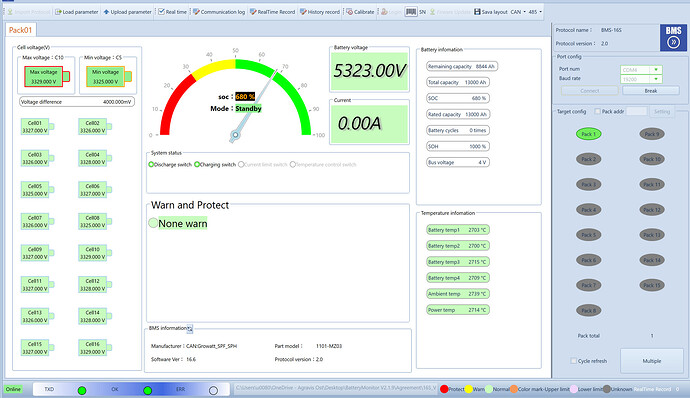Click the Max voltage battery icon
Viewport: 690px width, 398px height.
coord(47,77)
